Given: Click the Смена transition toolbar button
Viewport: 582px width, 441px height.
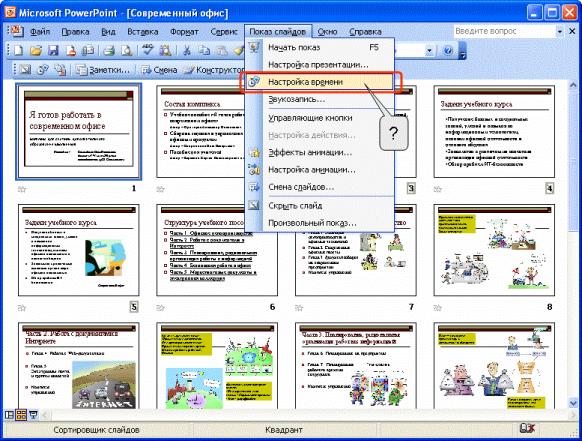Looking at the screenshot, I should click(x=159, y=69).
